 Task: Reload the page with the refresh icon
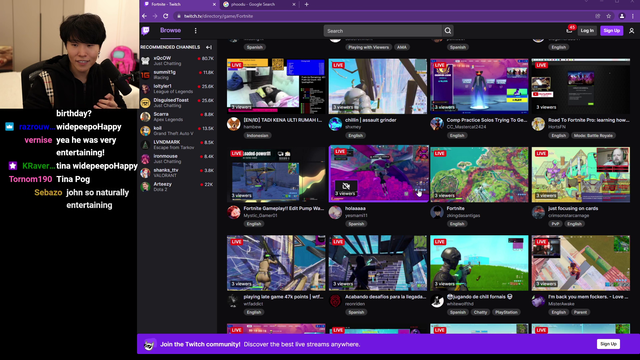[166, 16]
